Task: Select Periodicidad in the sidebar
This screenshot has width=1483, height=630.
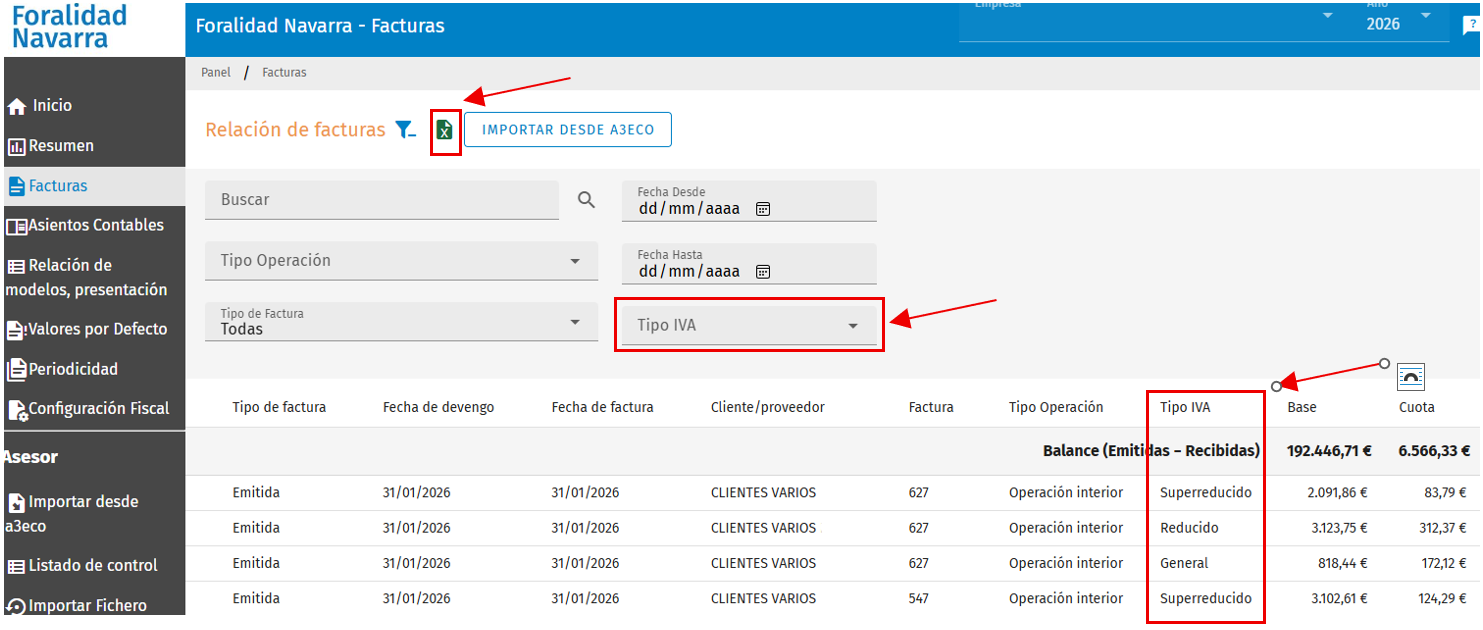Action: (62, 369)
